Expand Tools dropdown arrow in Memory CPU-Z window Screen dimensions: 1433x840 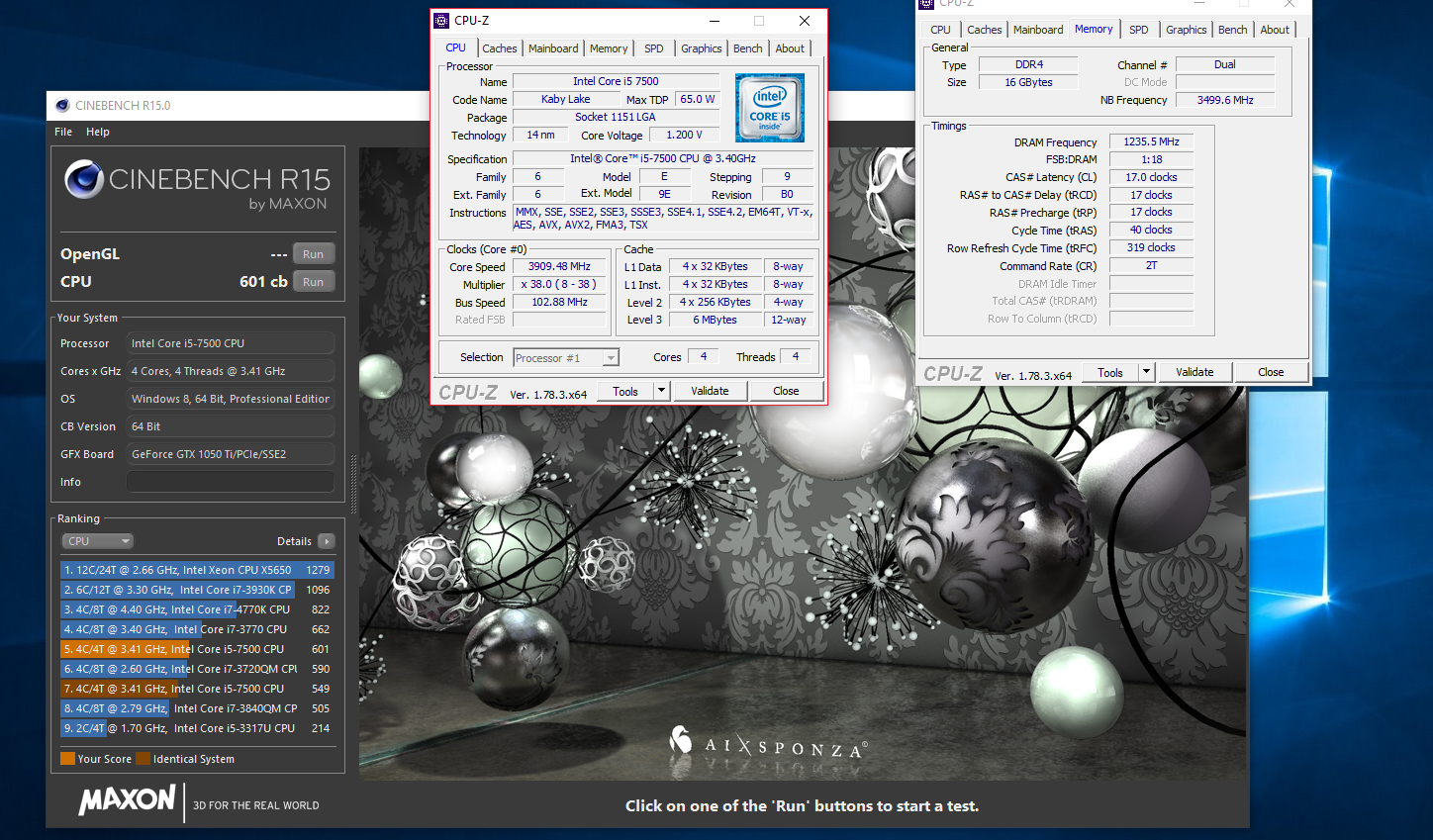click(x=1146, y=372)
